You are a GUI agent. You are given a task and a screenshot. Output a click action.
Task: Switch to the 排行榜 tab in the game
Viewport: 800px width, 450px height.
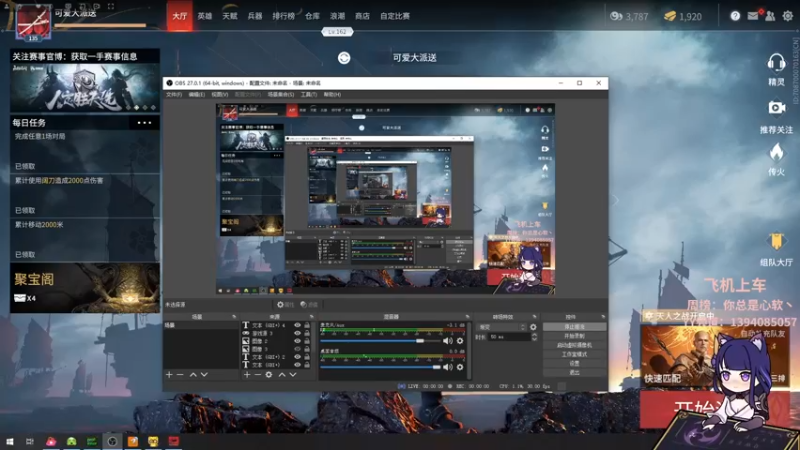tap(284, 16)
